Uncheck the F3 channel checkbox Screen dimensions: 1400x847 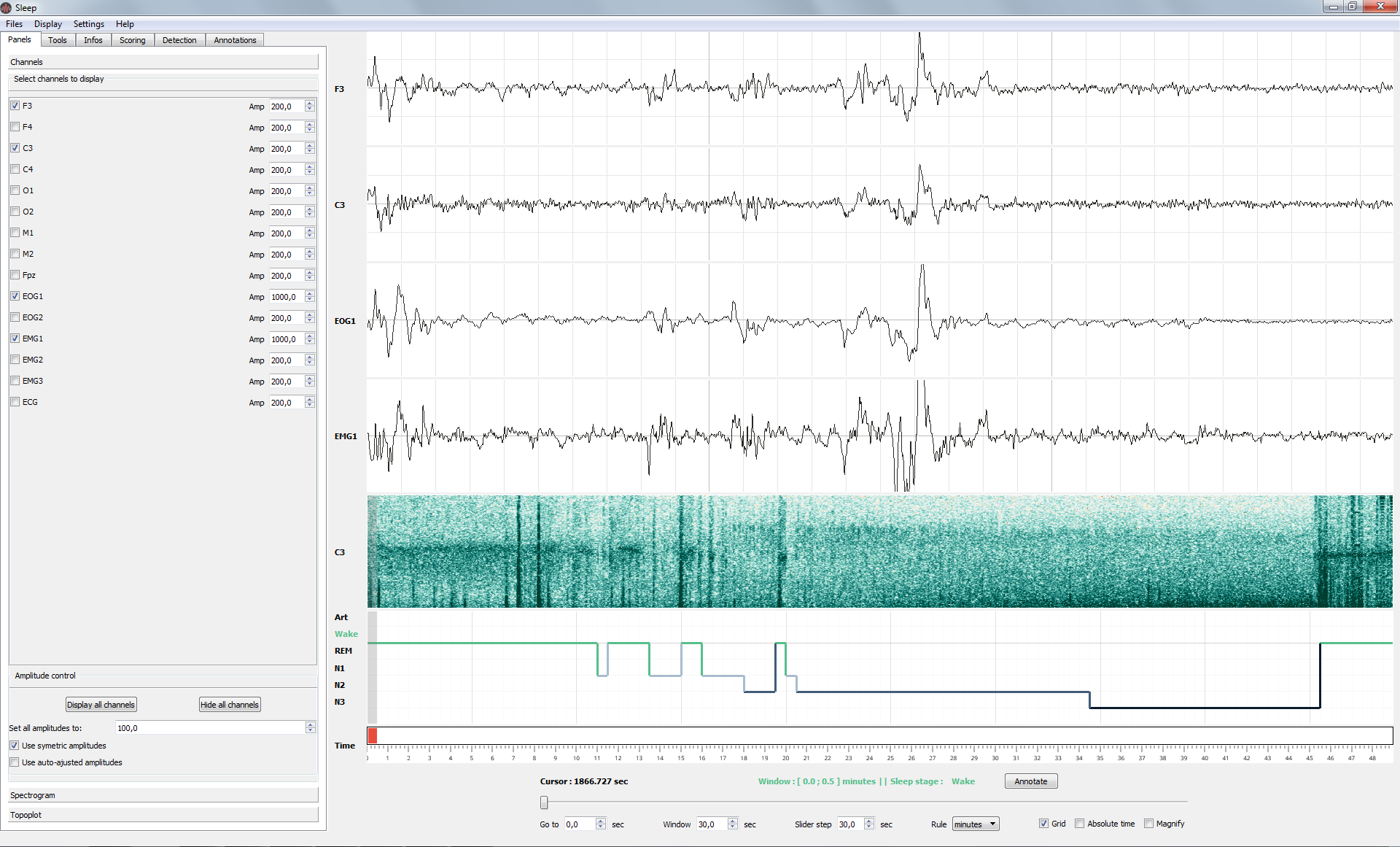[x=15, y=106]
